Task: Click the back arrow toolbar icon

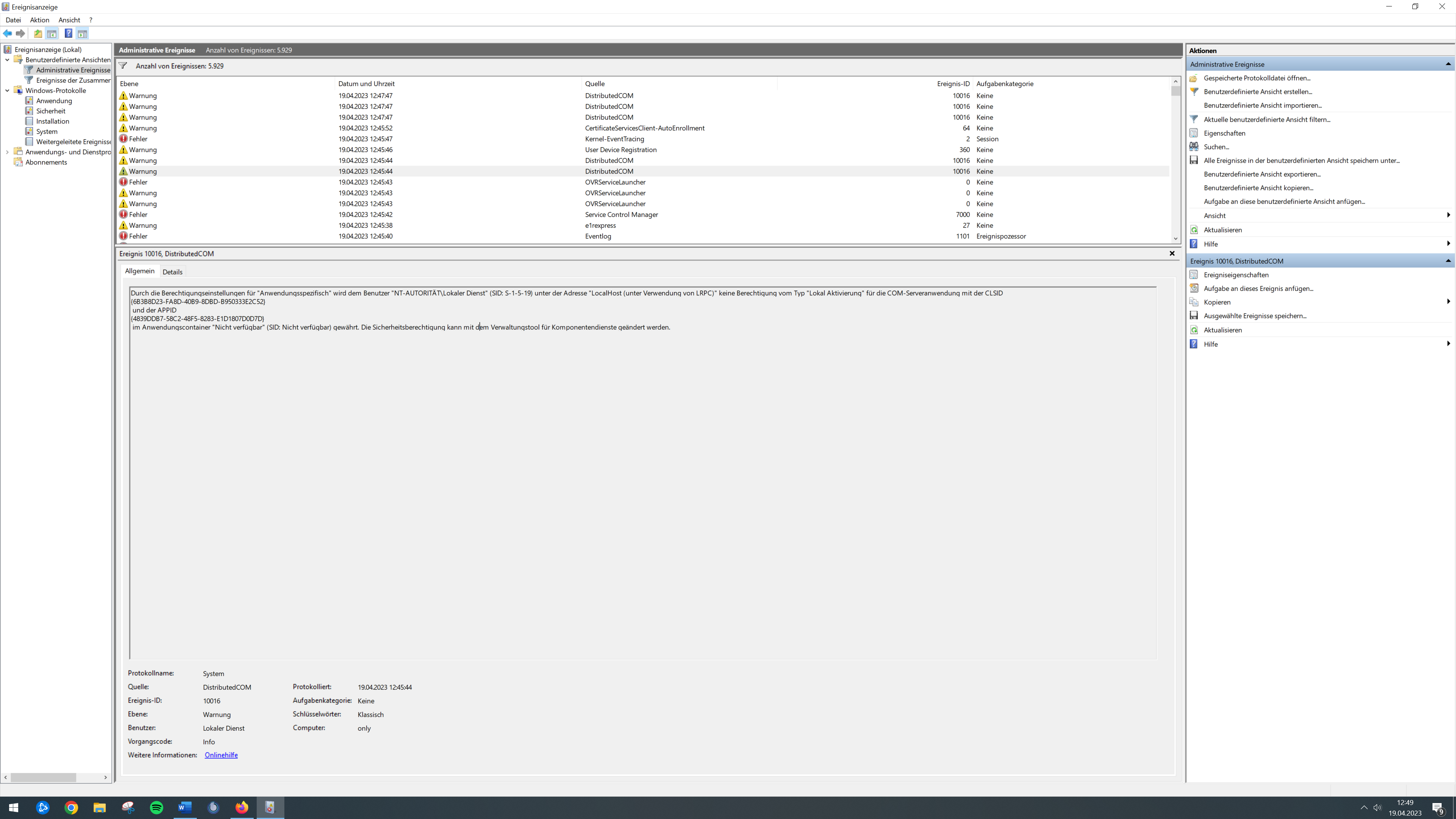Action: tap(7, 33)
